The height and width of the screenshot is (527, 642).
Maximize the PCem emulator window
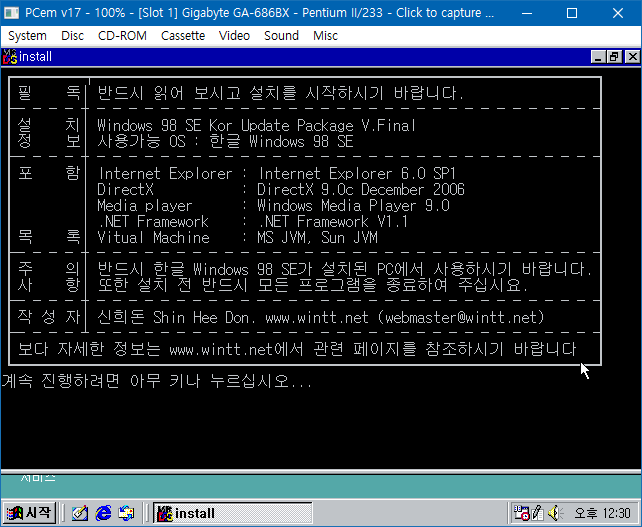(572, 13)
